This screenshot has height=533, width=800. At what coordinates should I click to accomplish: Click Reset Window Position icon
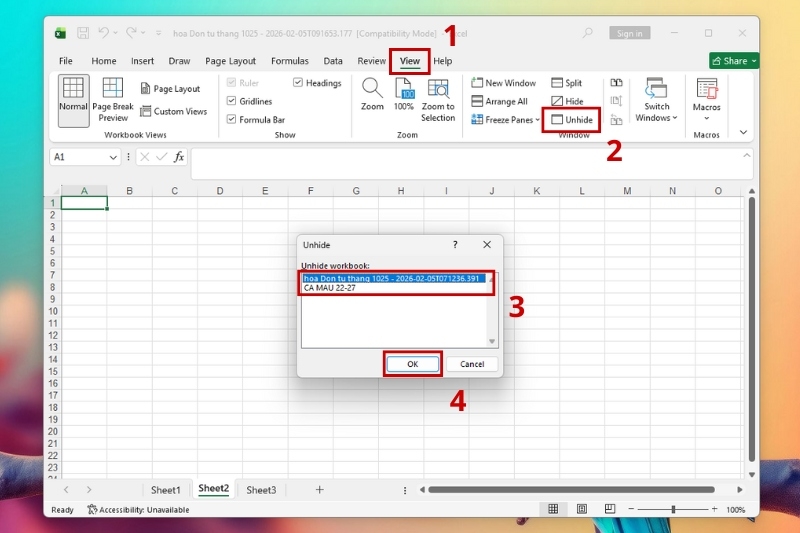pos(616,120)
